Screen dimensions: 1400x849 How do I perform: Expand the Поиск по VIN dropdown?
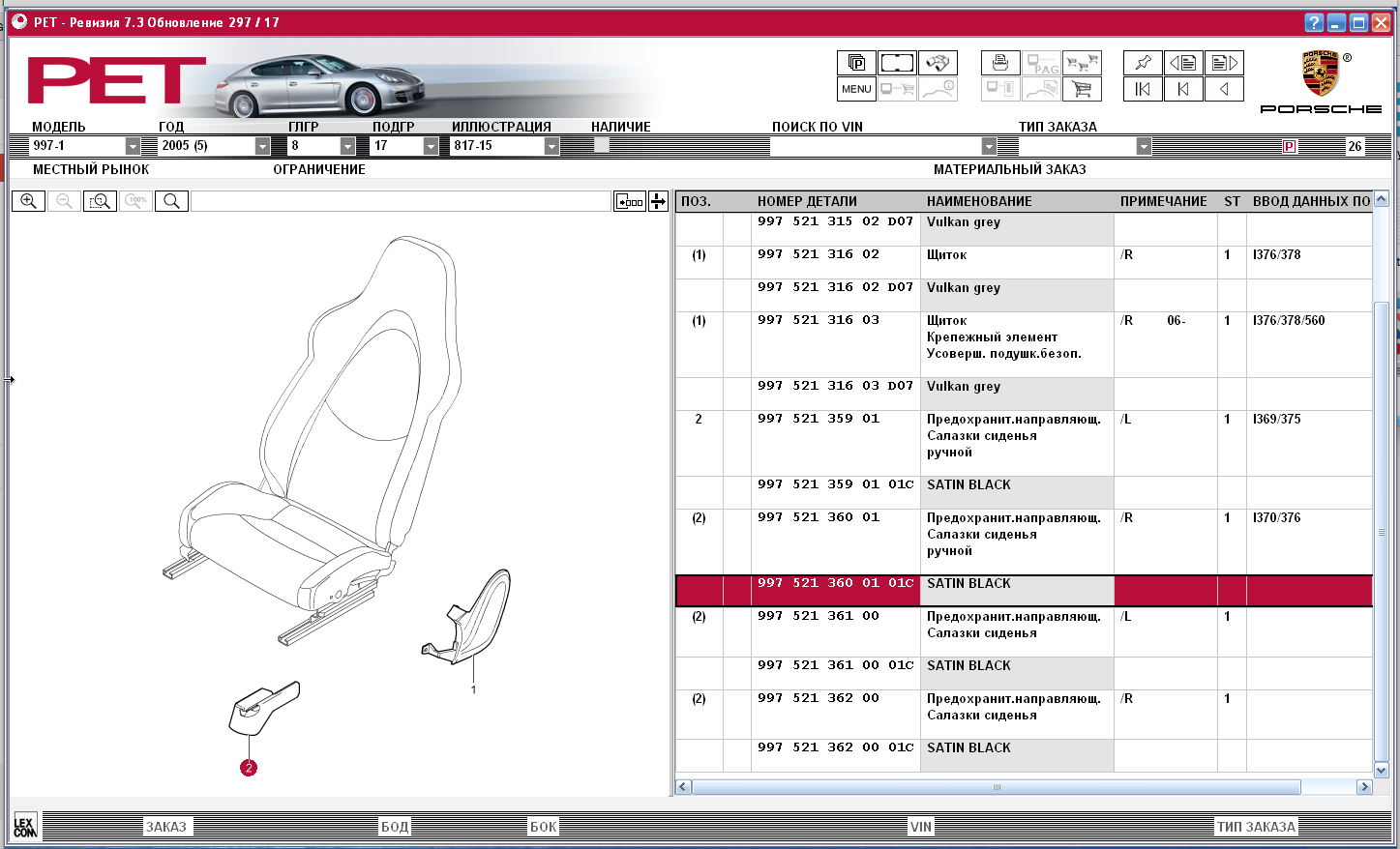coord(988,146)
